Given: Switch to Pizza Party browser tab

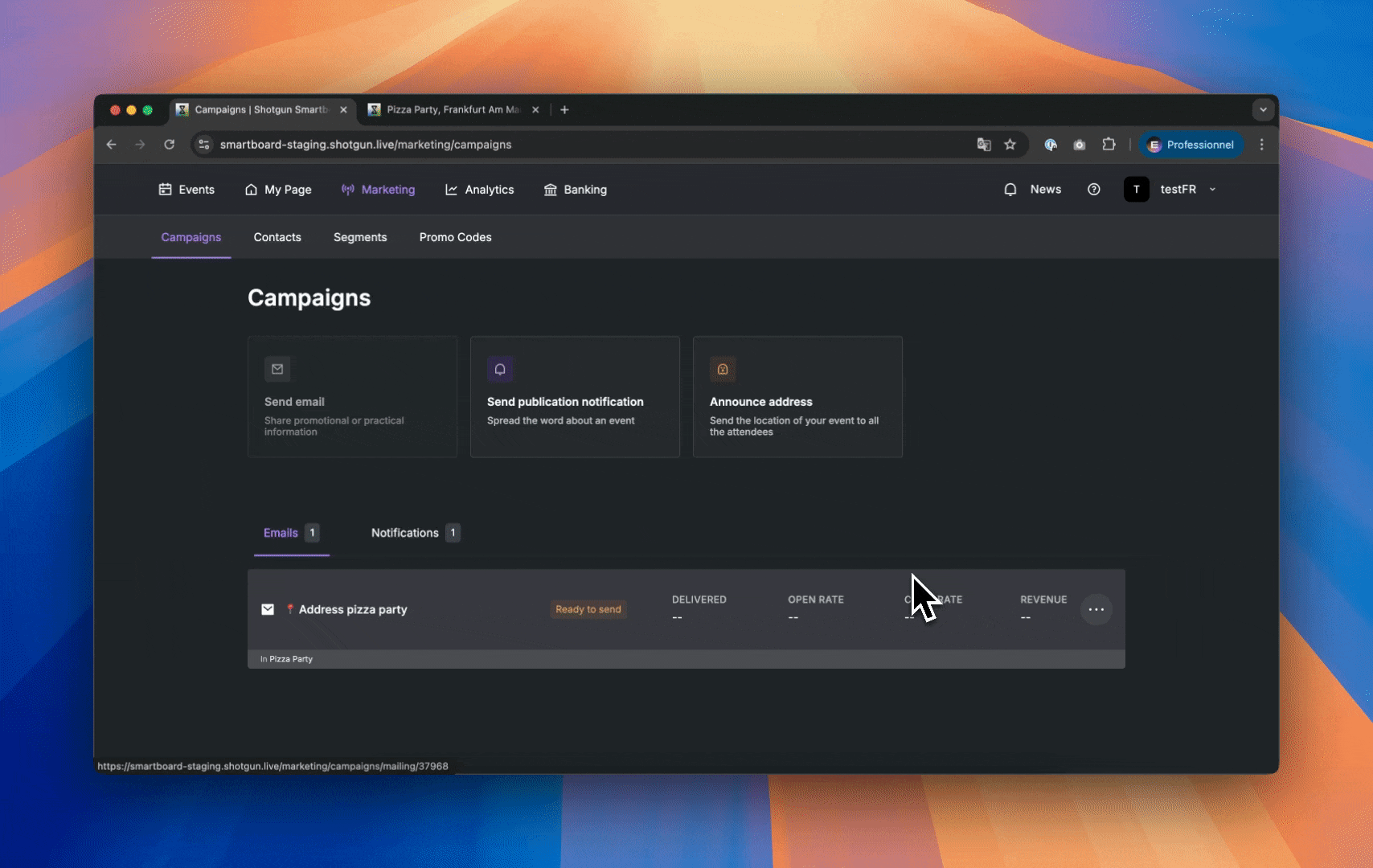Looking at the screenshot, I should click(453, 110).
